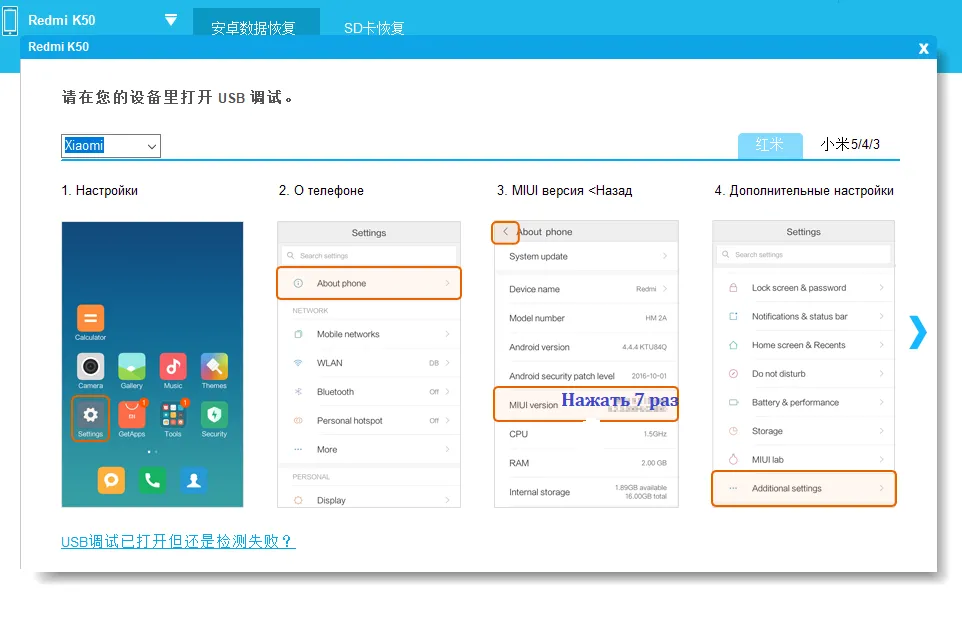Switch to the SD卡恢复 tab
962x621 pixels.
point(374,28)
